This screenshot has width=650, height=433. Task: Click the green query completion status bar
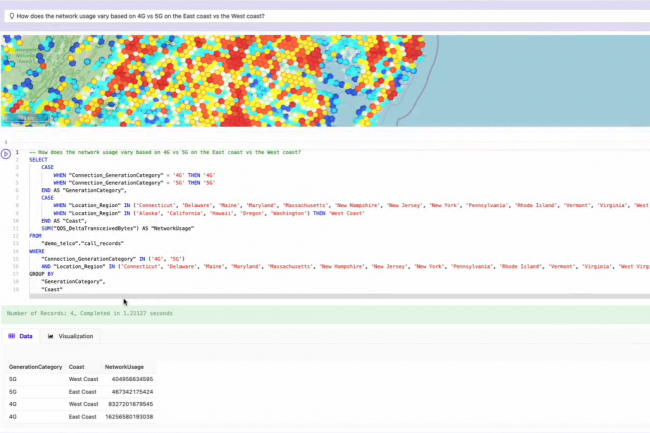pos(325,313)
